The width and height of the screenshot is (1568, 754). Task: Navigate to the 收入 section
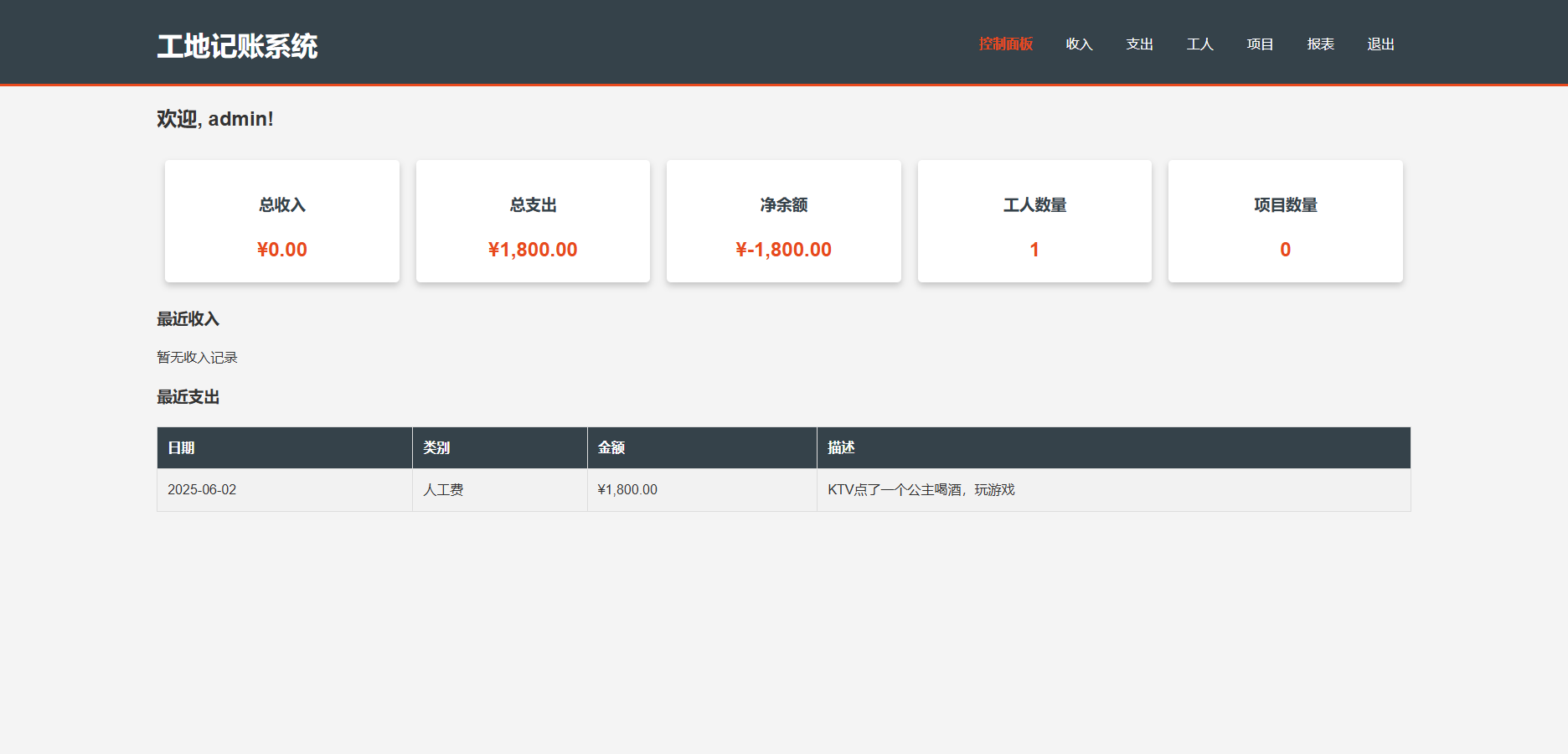point(1079,44)
